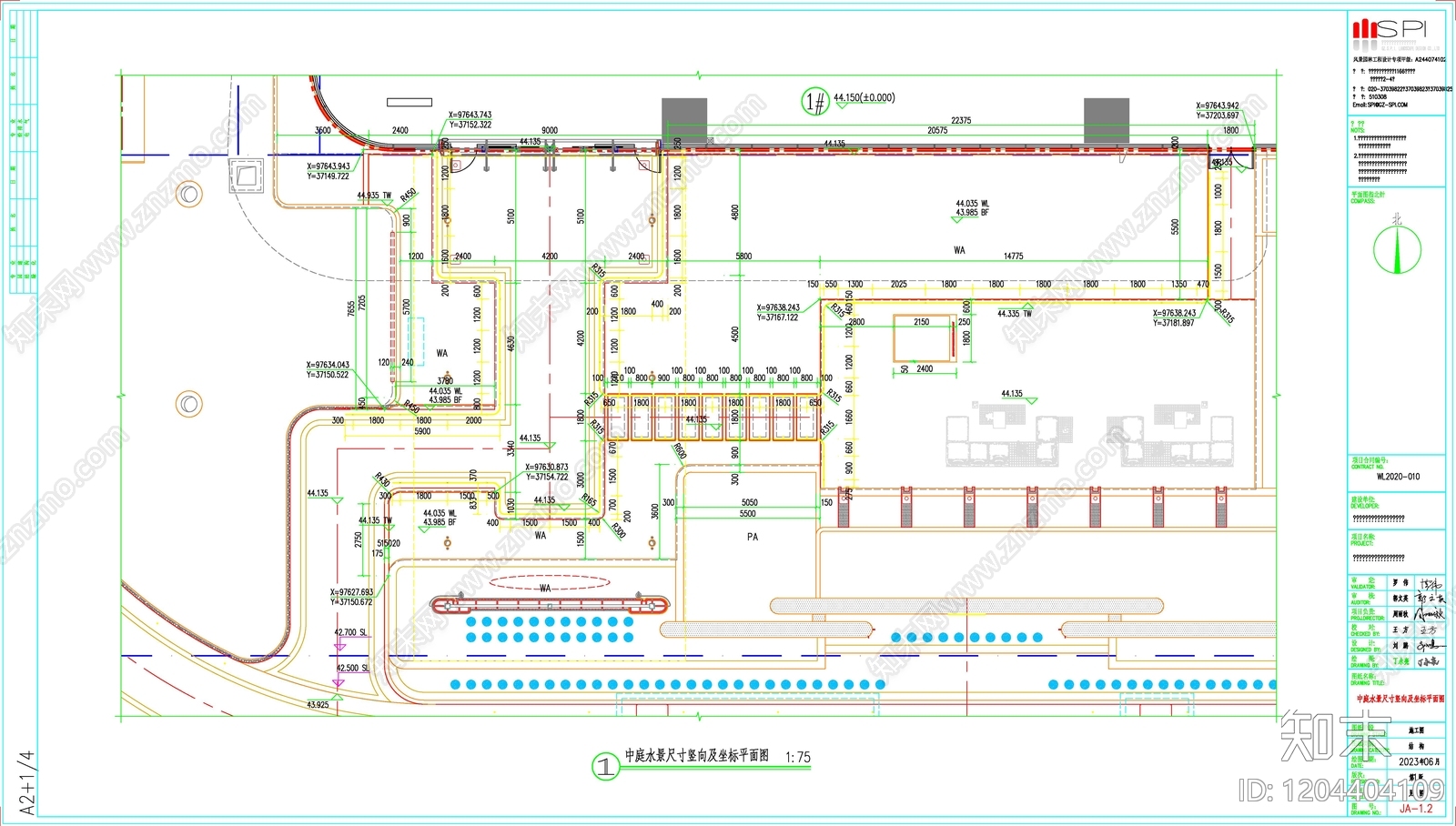
Task: Click the elevation label 44.150(±0.000)
Action: click(864, 97)
